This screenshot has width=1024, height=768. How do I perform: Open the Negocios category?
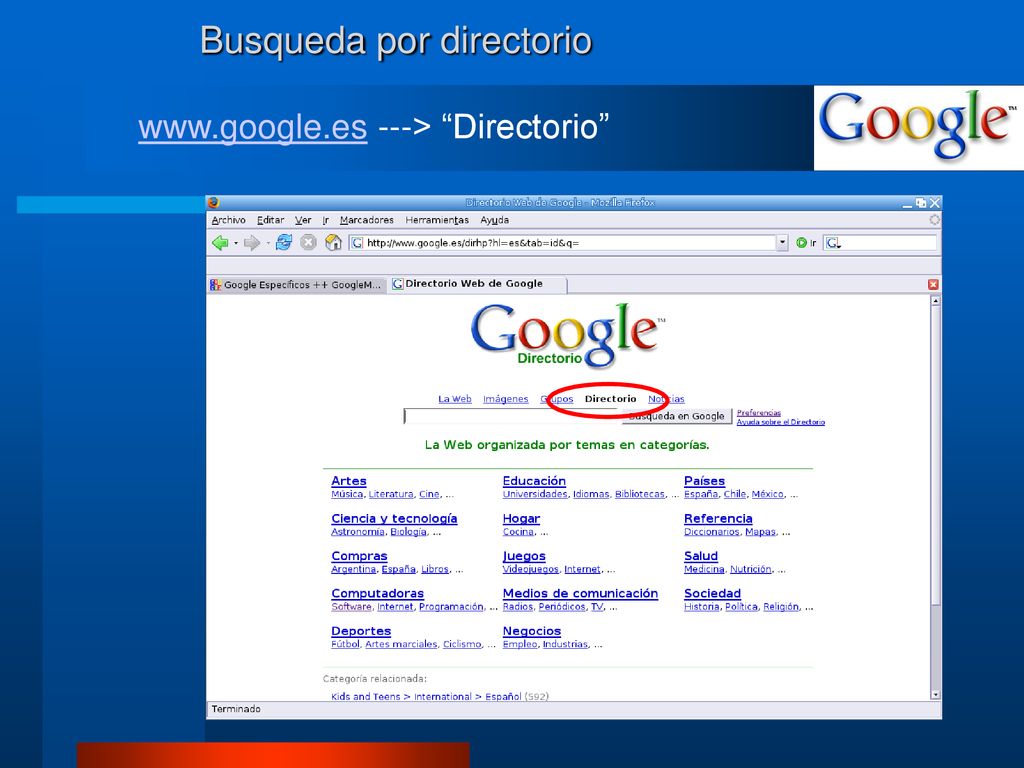(x=532, y=631)
